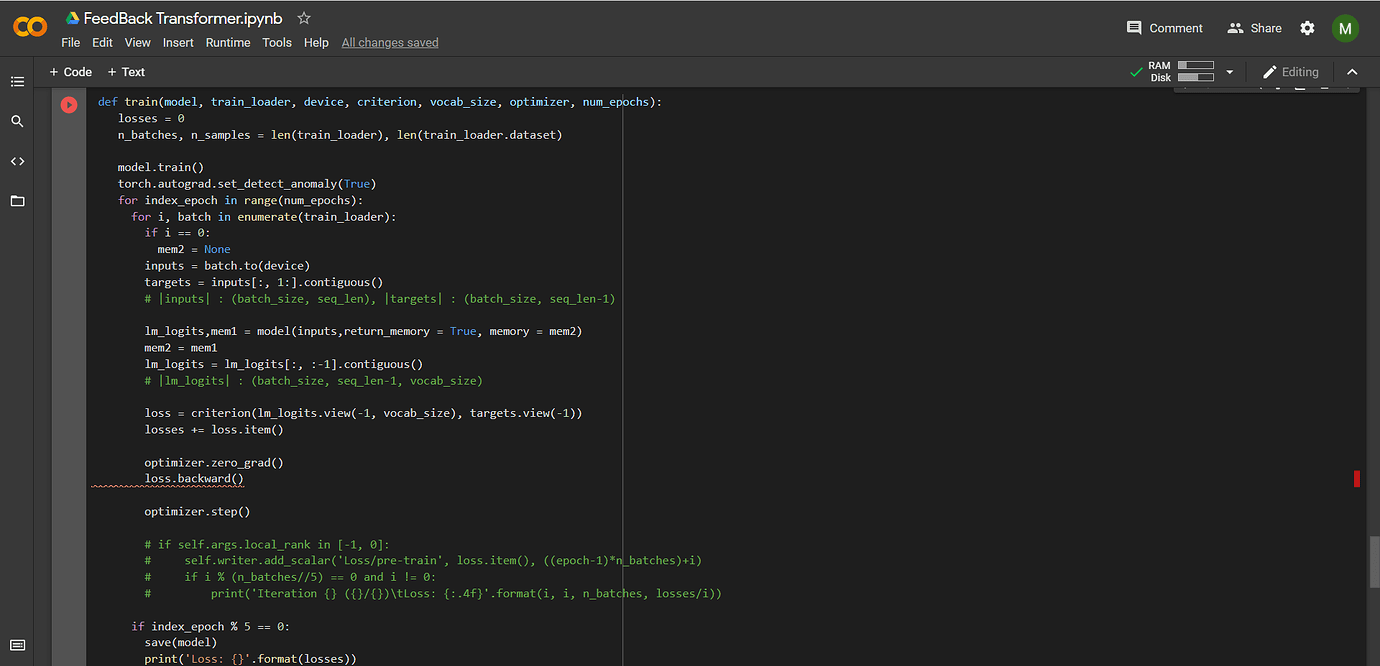Click the Share button
The width and height of the screenshot is (1380, 666).
[x=1254, y=28]
